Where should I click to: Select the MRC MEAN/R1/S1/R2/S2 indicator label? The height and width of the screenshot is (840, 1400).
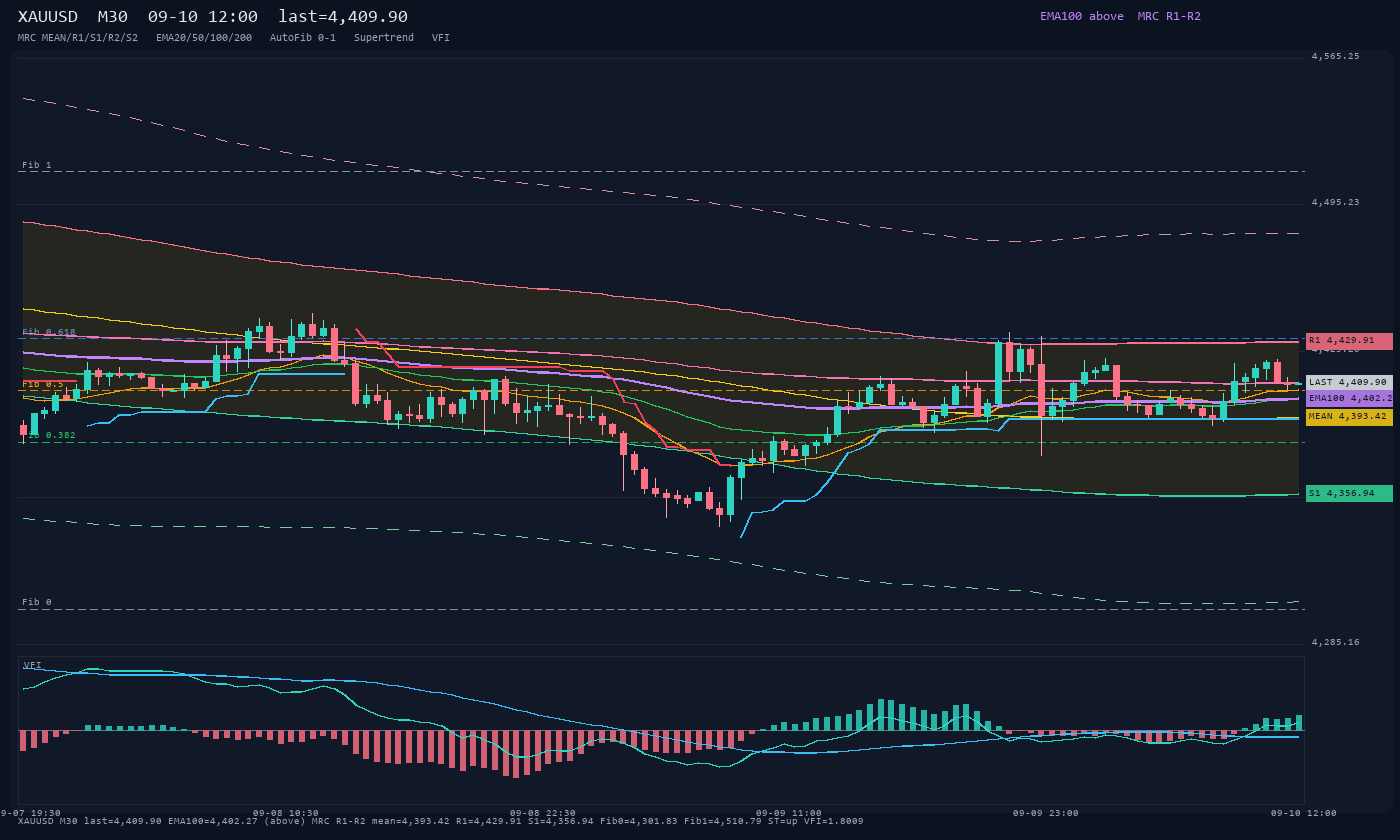(x=78, y=38)
